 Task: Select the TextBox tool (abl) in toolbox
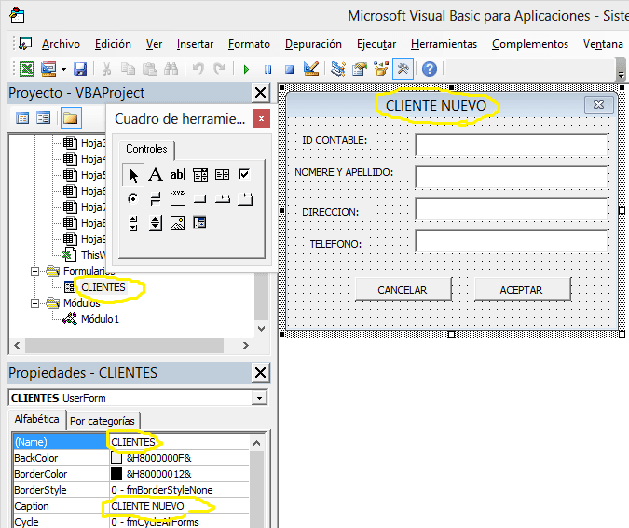coord(177,175)
